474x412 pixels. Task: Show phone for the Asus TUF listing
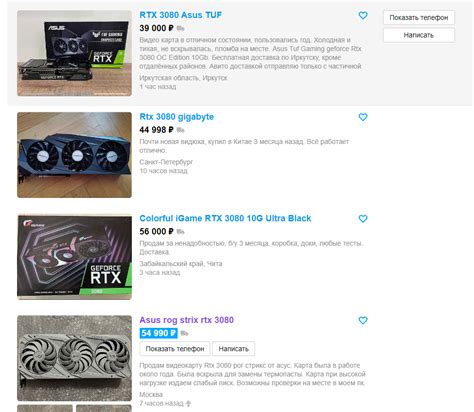tap(419, 18)
